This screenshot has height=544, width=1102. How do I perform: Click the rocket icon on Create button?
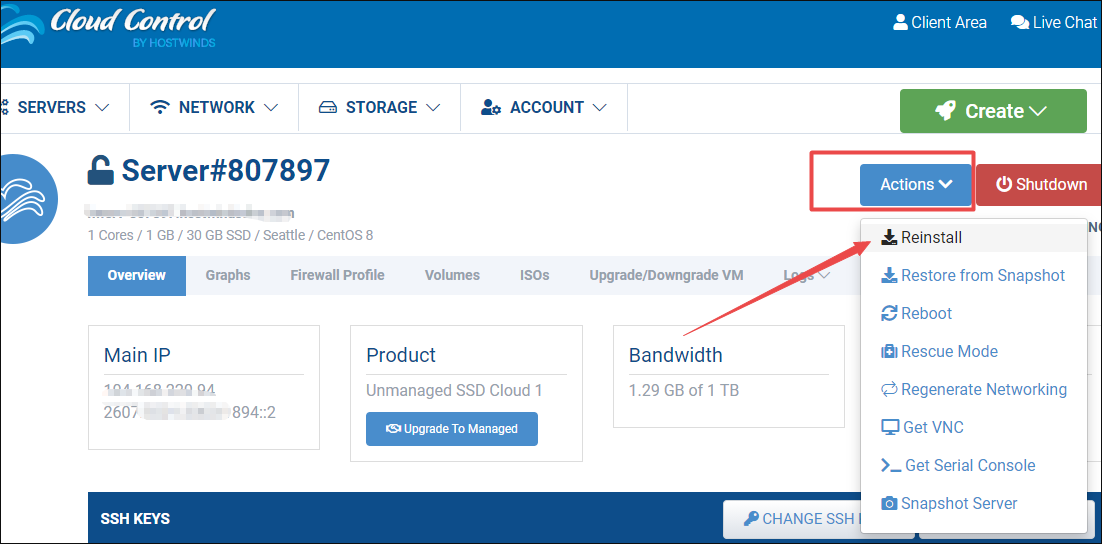click(945, 111)
